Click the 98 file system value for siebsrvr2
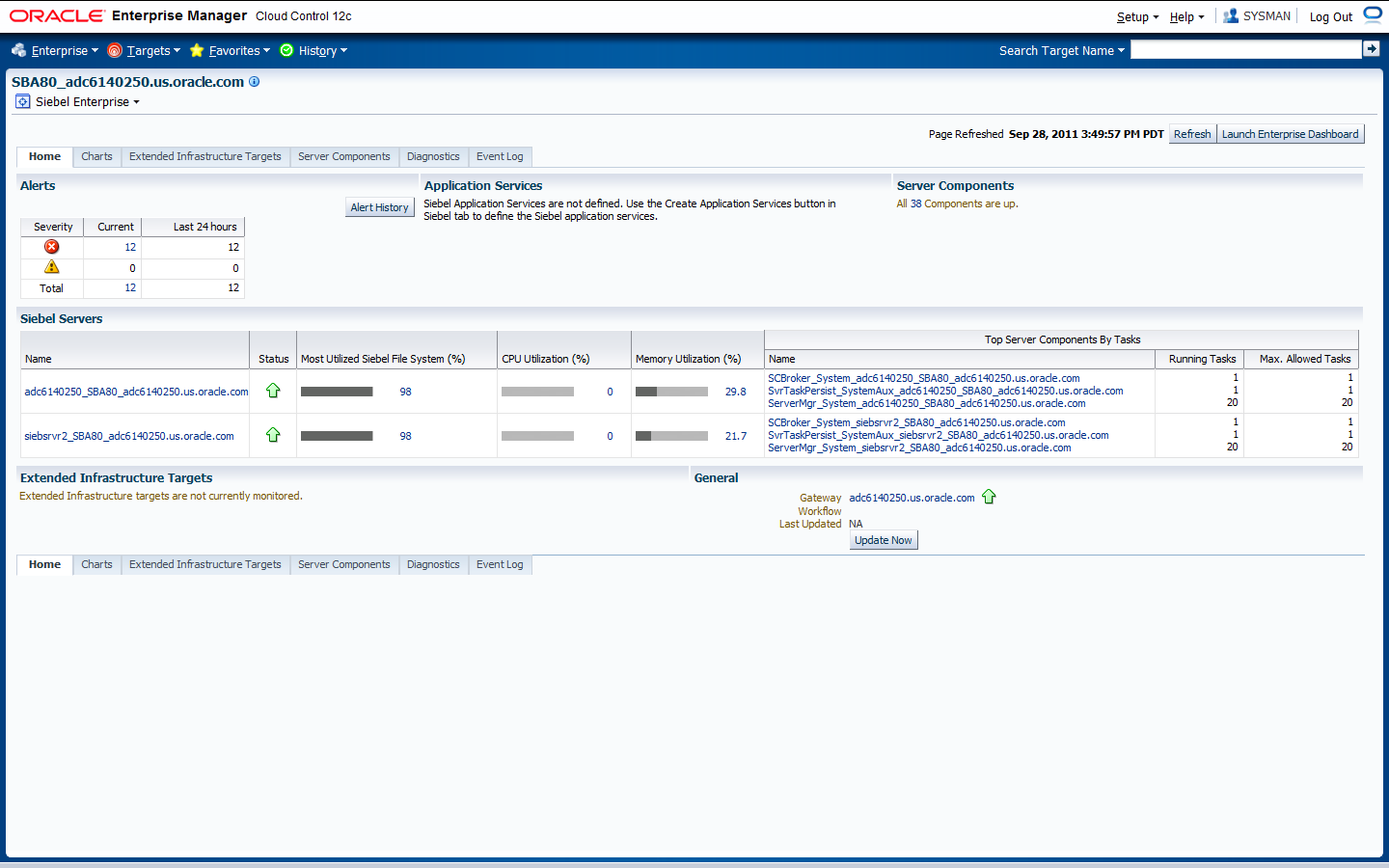Viewport: 1389px width, 868px height. (406, 436)
